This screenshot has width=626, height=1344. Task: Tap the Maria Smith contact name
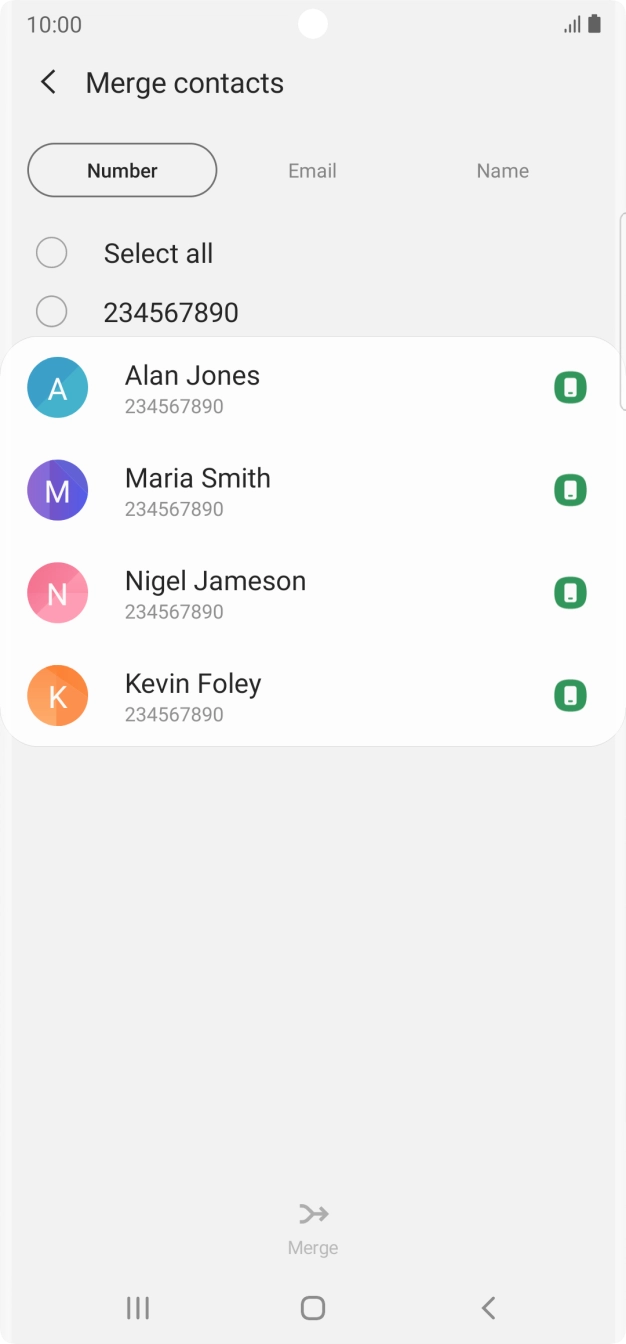point(198,478)
